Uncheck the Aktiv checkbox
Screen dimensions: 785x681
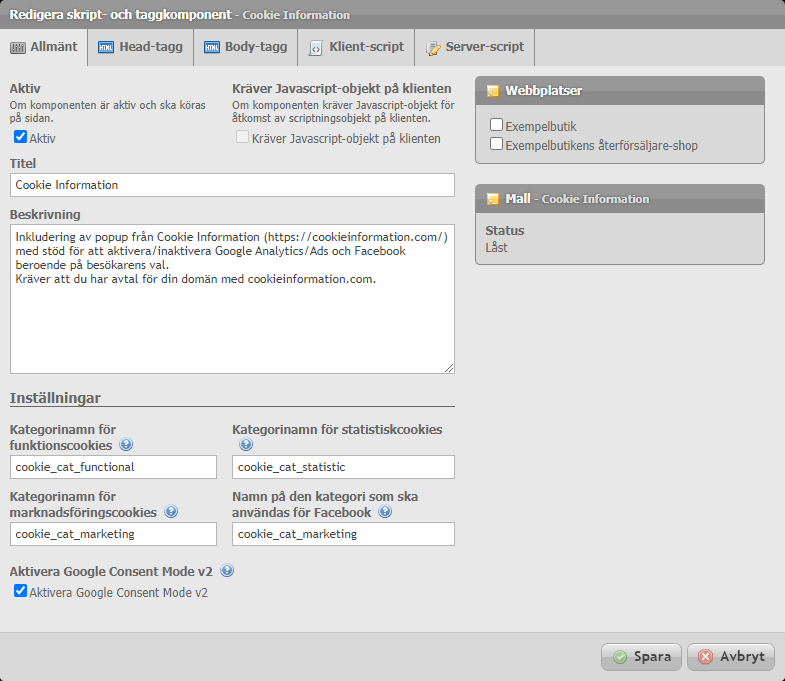tap(20, 137)
